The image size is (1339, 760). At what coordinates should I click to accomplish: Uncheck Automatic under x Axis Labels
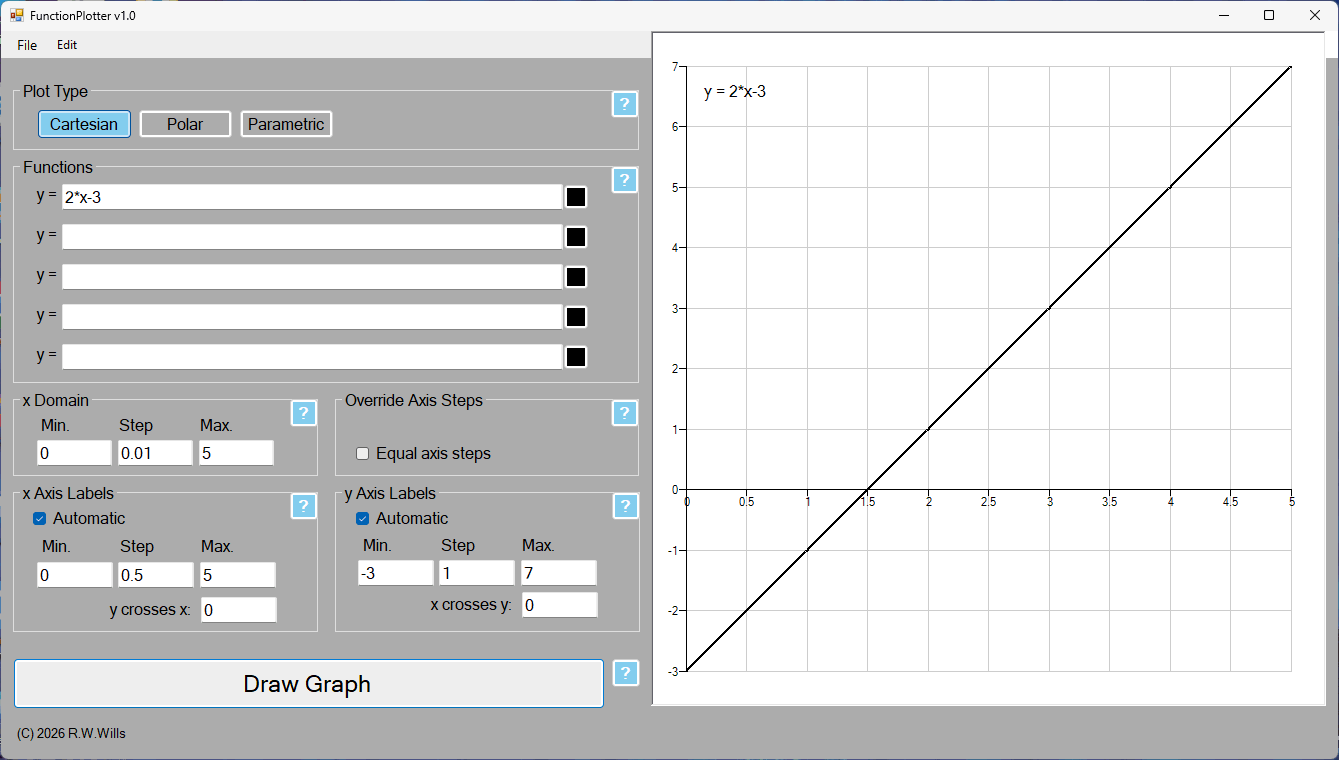tap(40, 518)
